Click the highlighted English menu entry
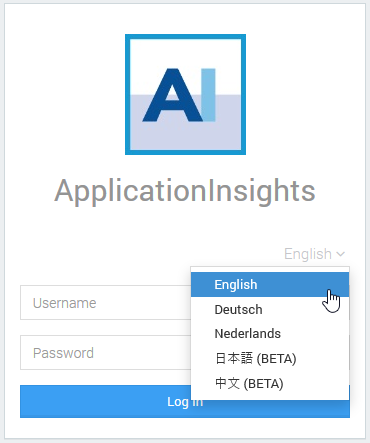 270,285
